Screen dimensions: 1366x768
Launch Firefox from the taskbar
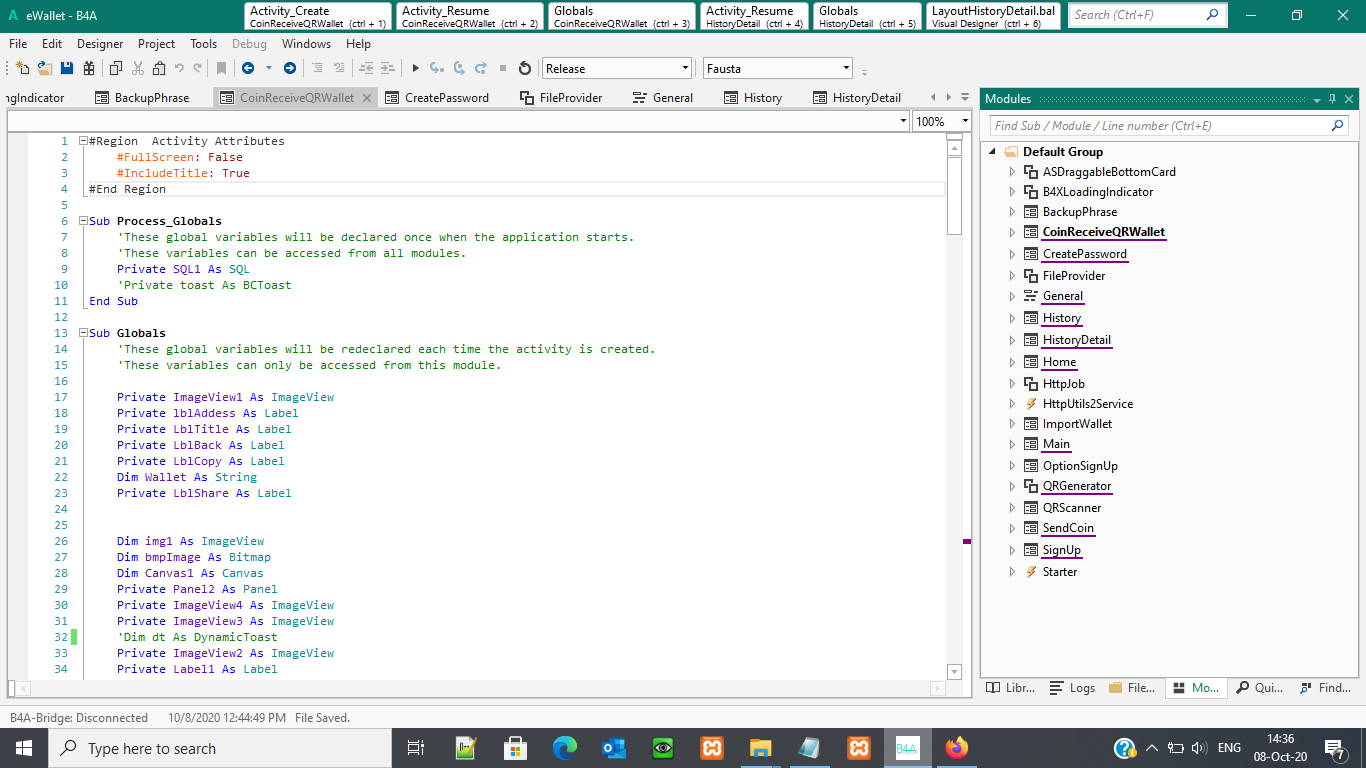(x=957, y=748)
